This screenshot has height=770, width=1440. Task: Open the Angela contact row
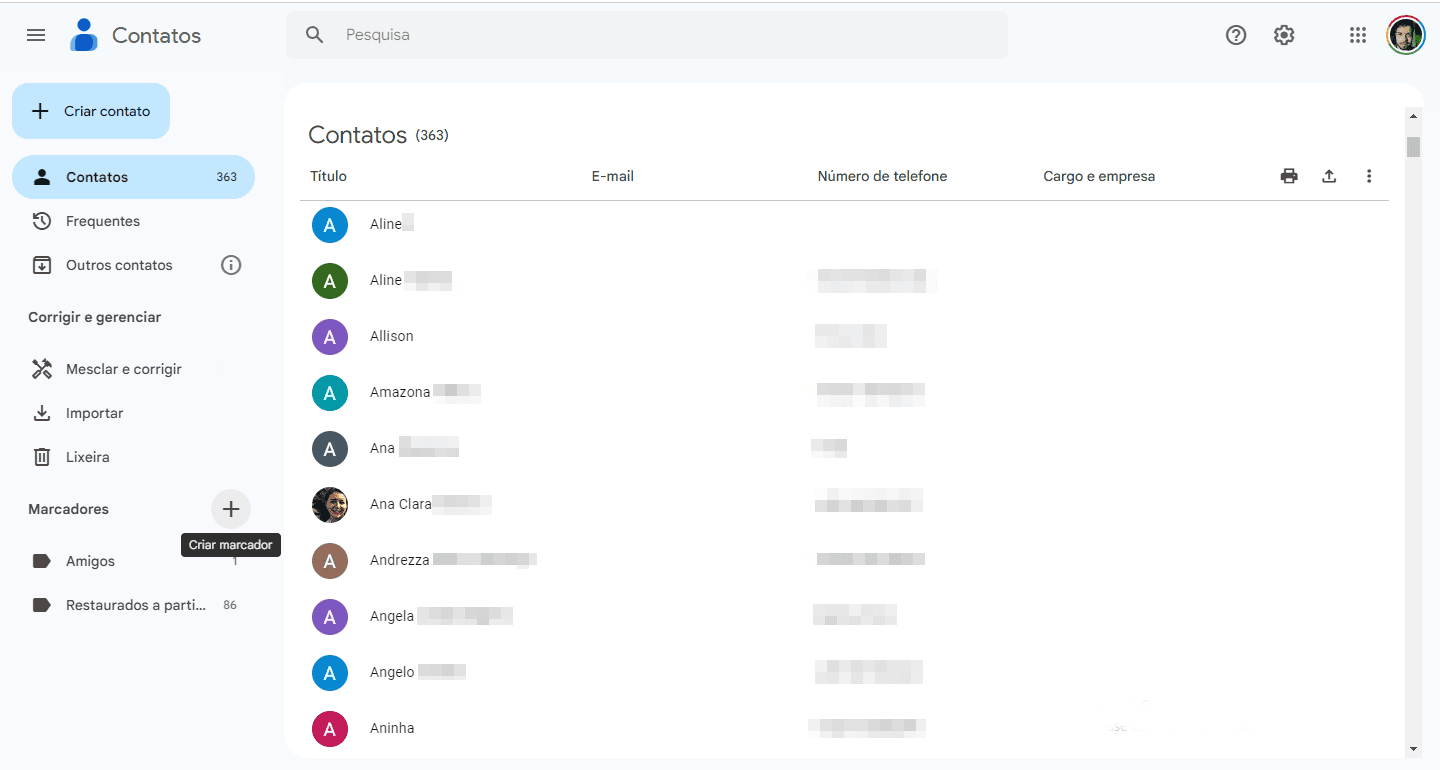tap(844, 616)
